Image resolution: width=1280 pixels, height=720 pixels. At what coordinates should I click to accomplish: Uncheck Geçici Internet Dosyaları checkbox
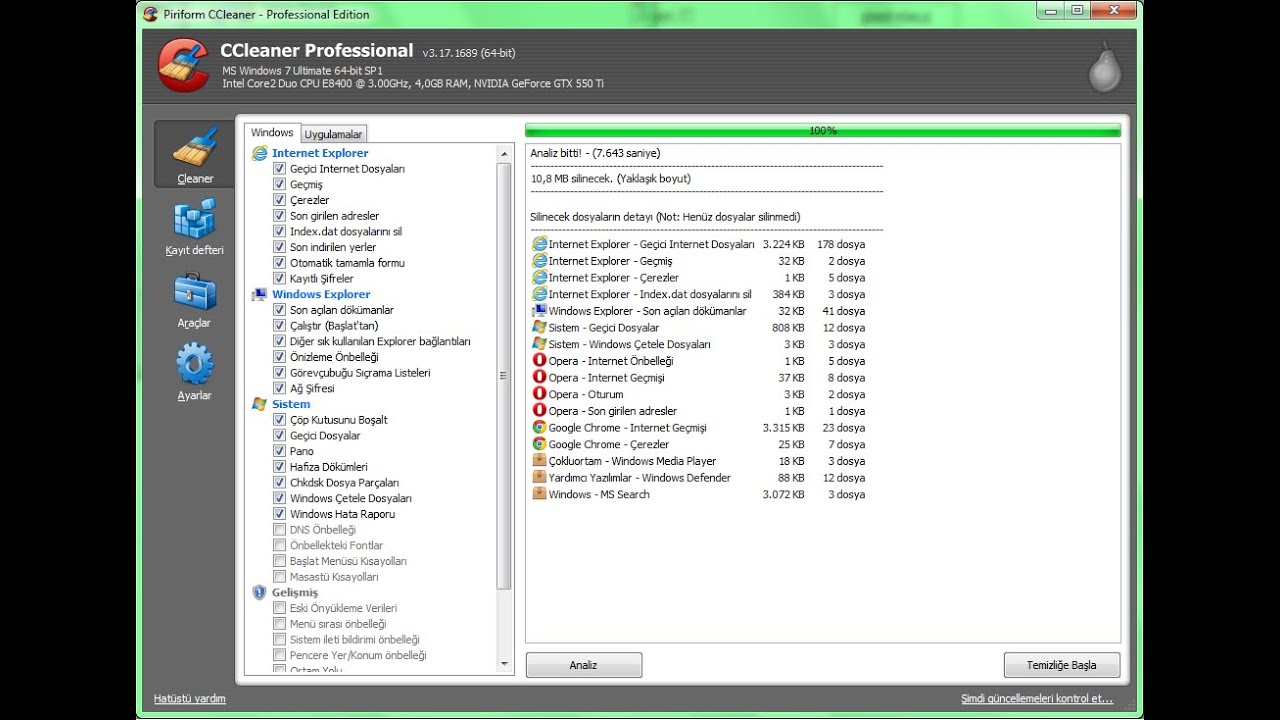280,169
